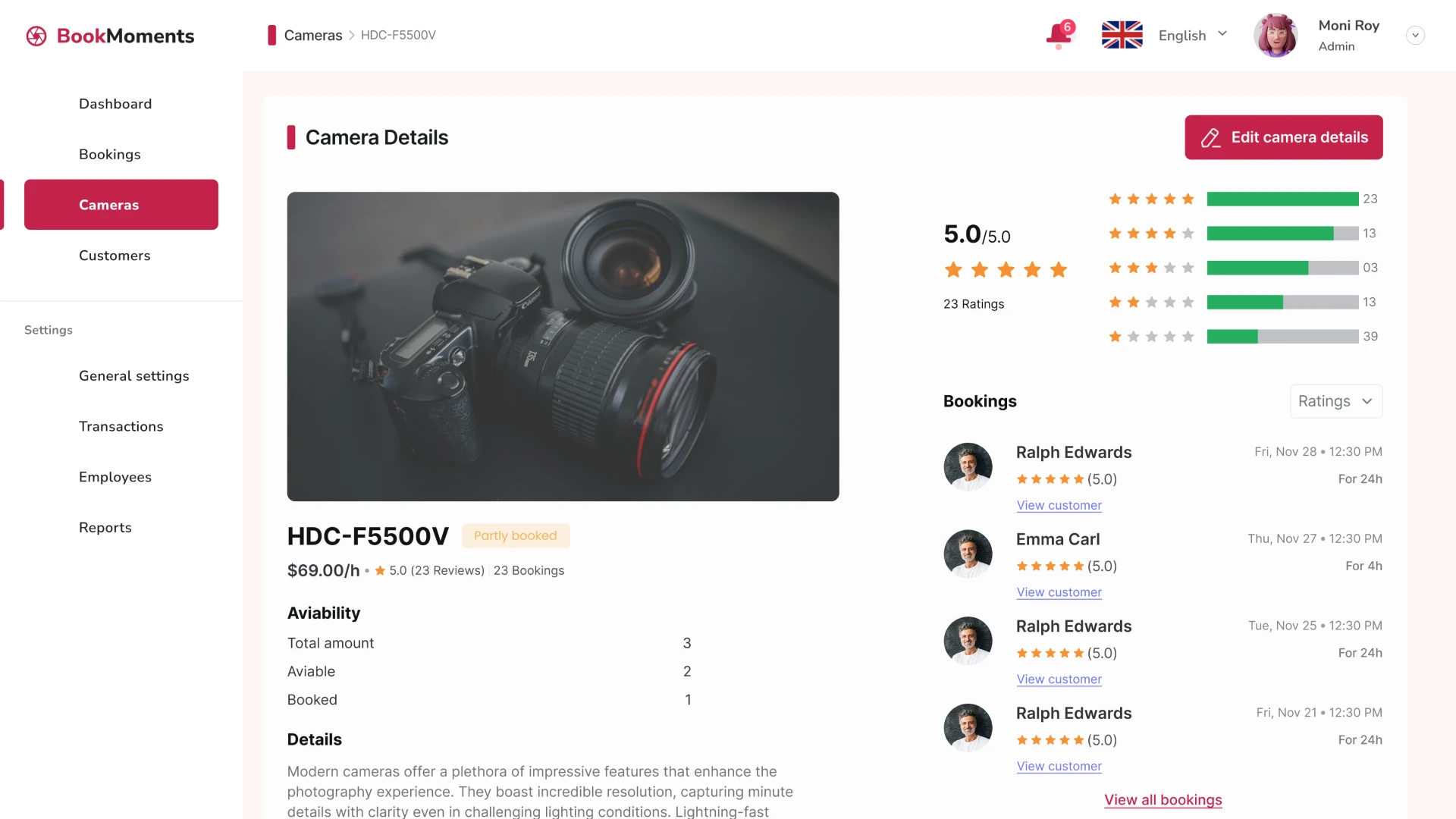Click the View all bookings link
The height and width of the screenshot is (819, 1456).
[1163, 800]
